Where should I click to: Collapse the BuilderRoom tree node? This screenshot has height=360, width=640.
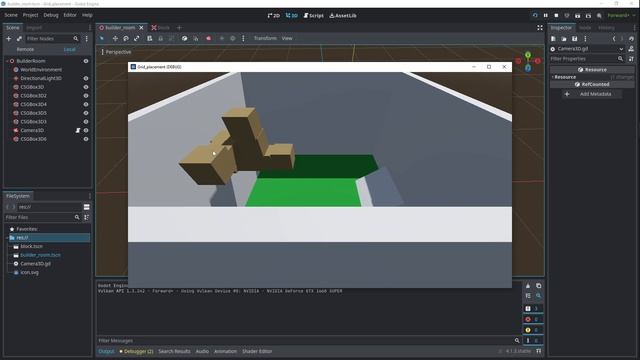coord(7,61)
